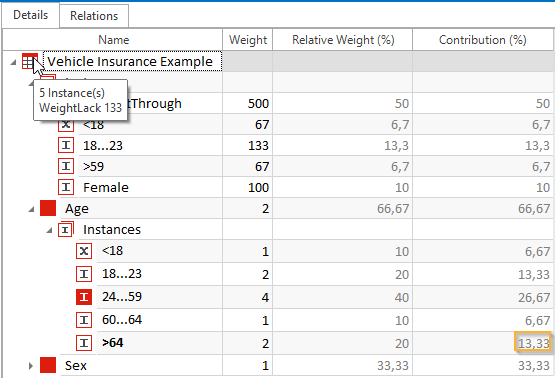Collapse the Age tree node
This screenshot has width=555, height=378.
point(31,209)
